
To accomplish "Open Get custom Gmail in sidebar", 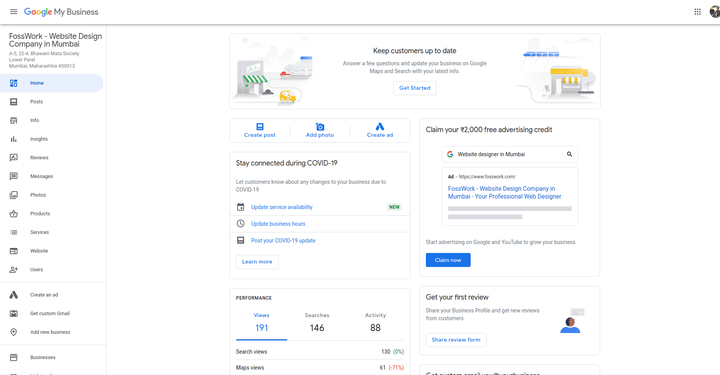I will tap(51, 313).
